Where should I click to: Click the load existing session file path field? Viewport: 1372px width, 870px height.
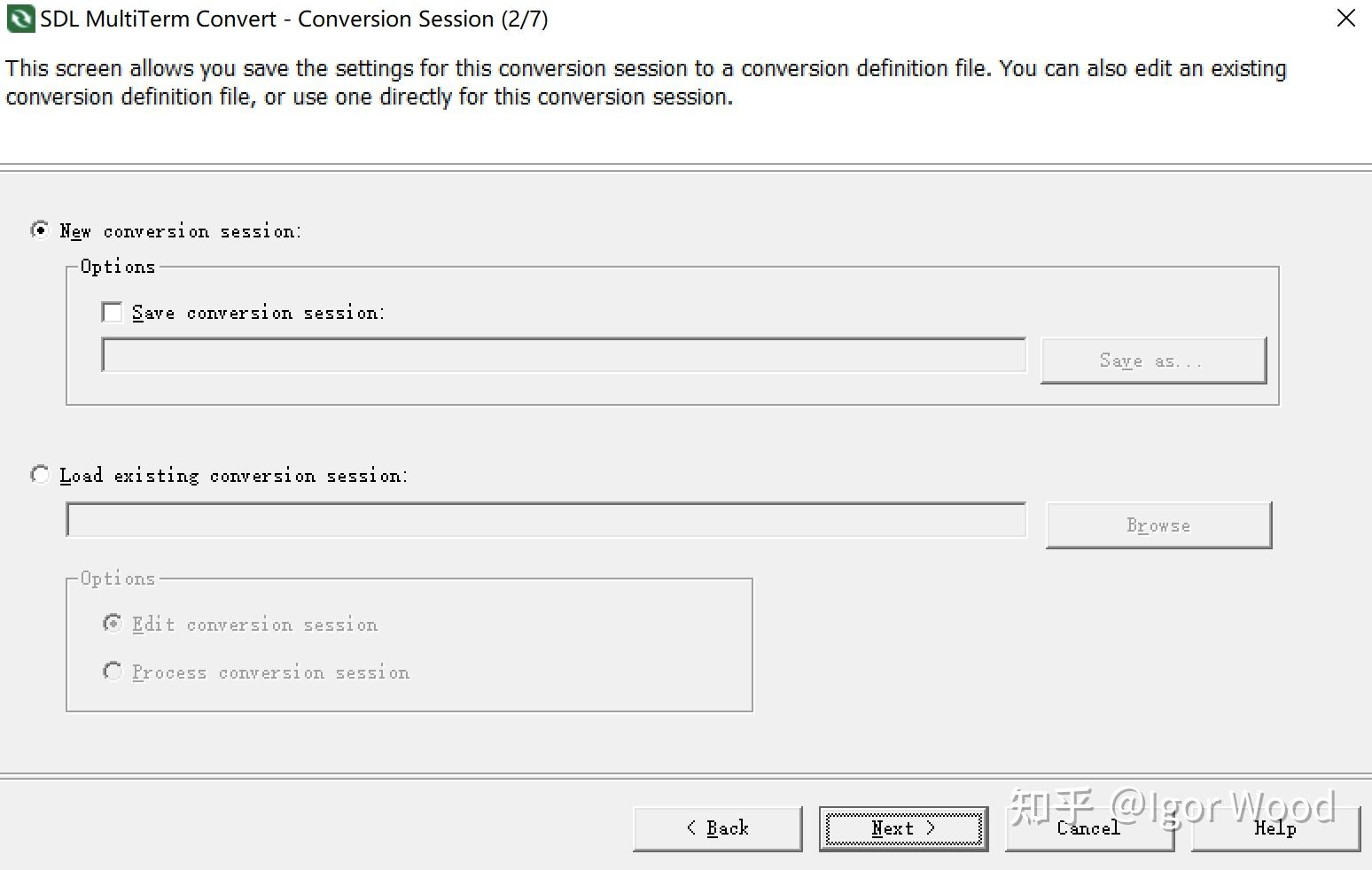click(546, 520)
